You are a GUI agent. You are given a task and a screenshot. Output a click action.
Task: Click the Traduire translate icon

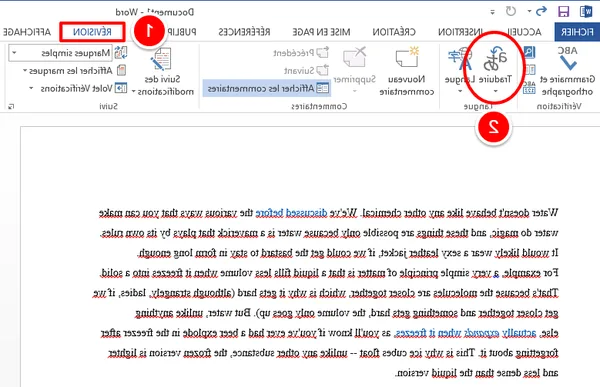click(495, 59)
